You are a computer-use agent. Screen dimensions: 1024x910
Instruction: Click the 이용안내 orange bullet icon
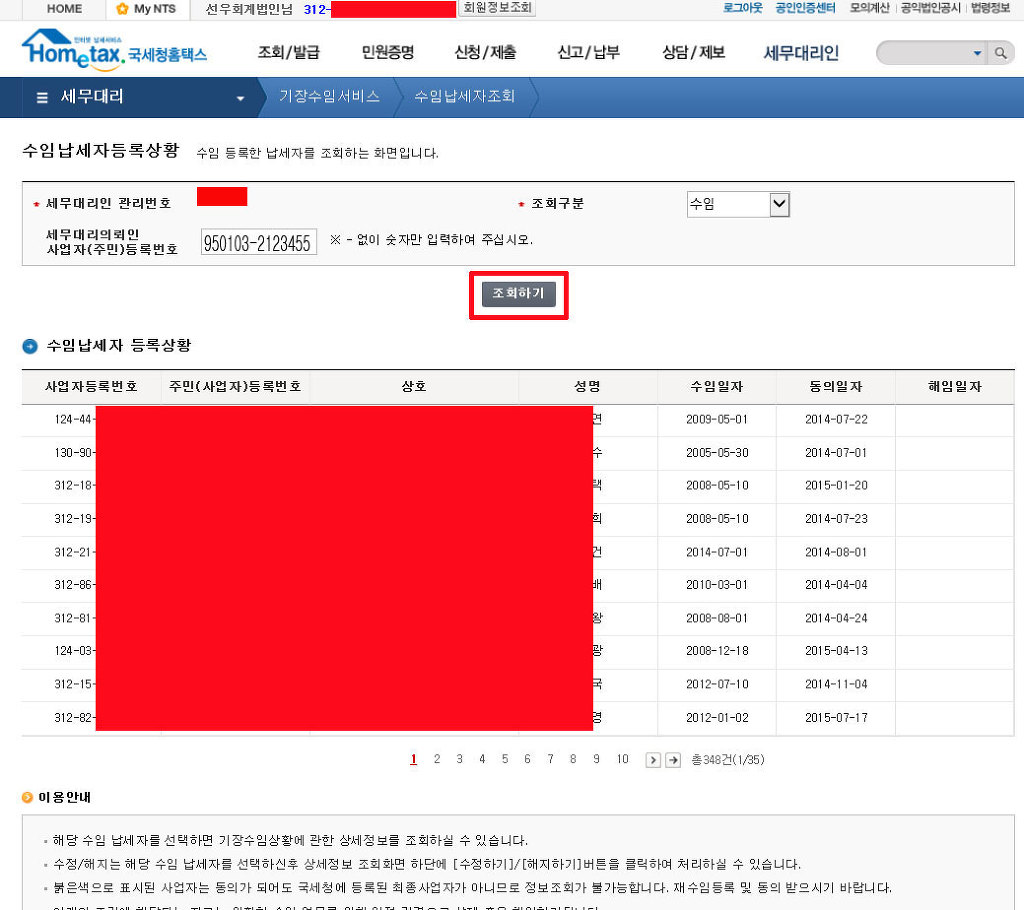coord(27,797)
